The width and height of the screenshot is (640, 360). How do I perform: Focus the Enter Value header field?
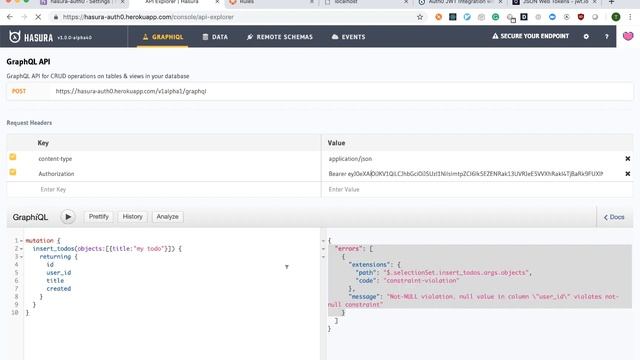pyautogui.click(x=477, y=189)
